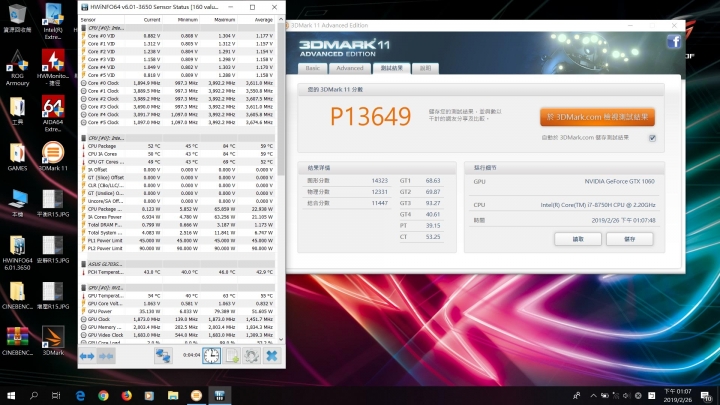720x405 pixels.
Task: Select the GPU Clock sensor row
Action: [177, 319]
